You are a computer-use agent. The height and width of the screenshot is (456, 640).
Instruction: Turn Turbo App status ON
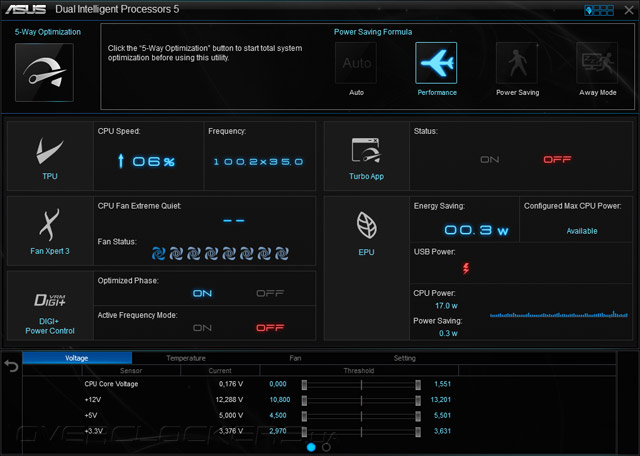coord(489,160)
